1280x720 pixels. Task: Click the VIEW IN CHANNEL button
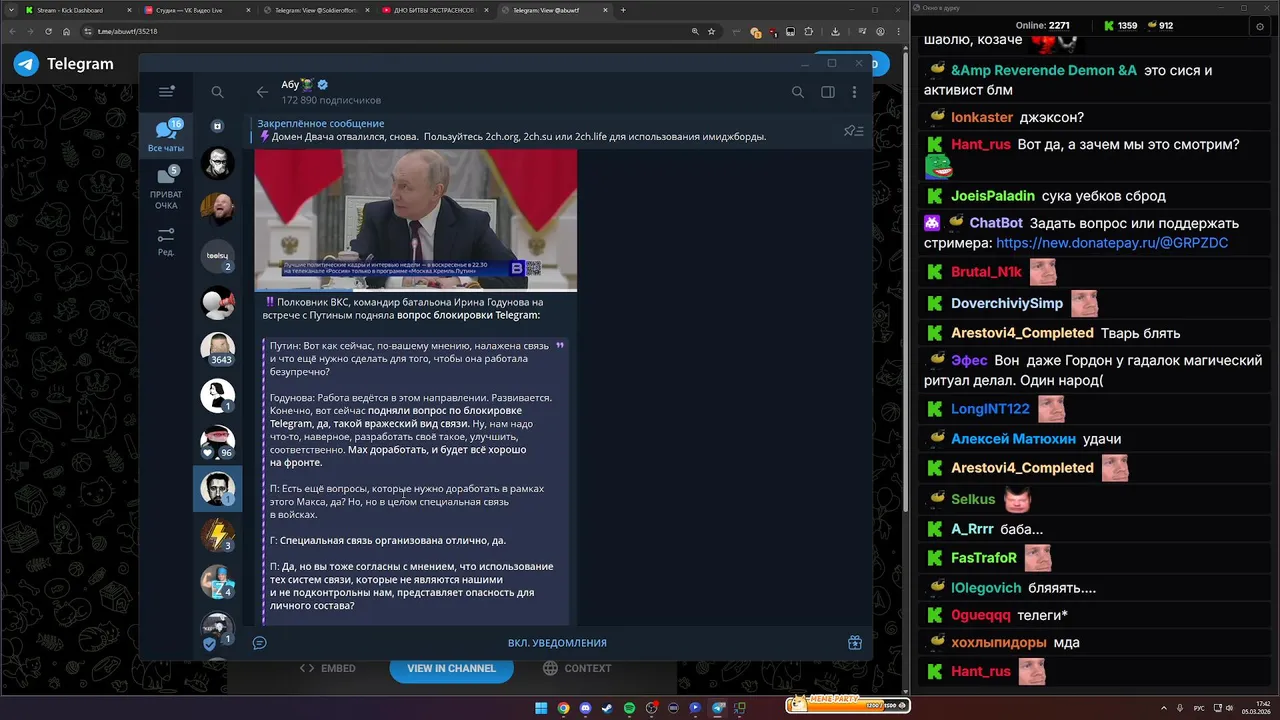point(451,668)
